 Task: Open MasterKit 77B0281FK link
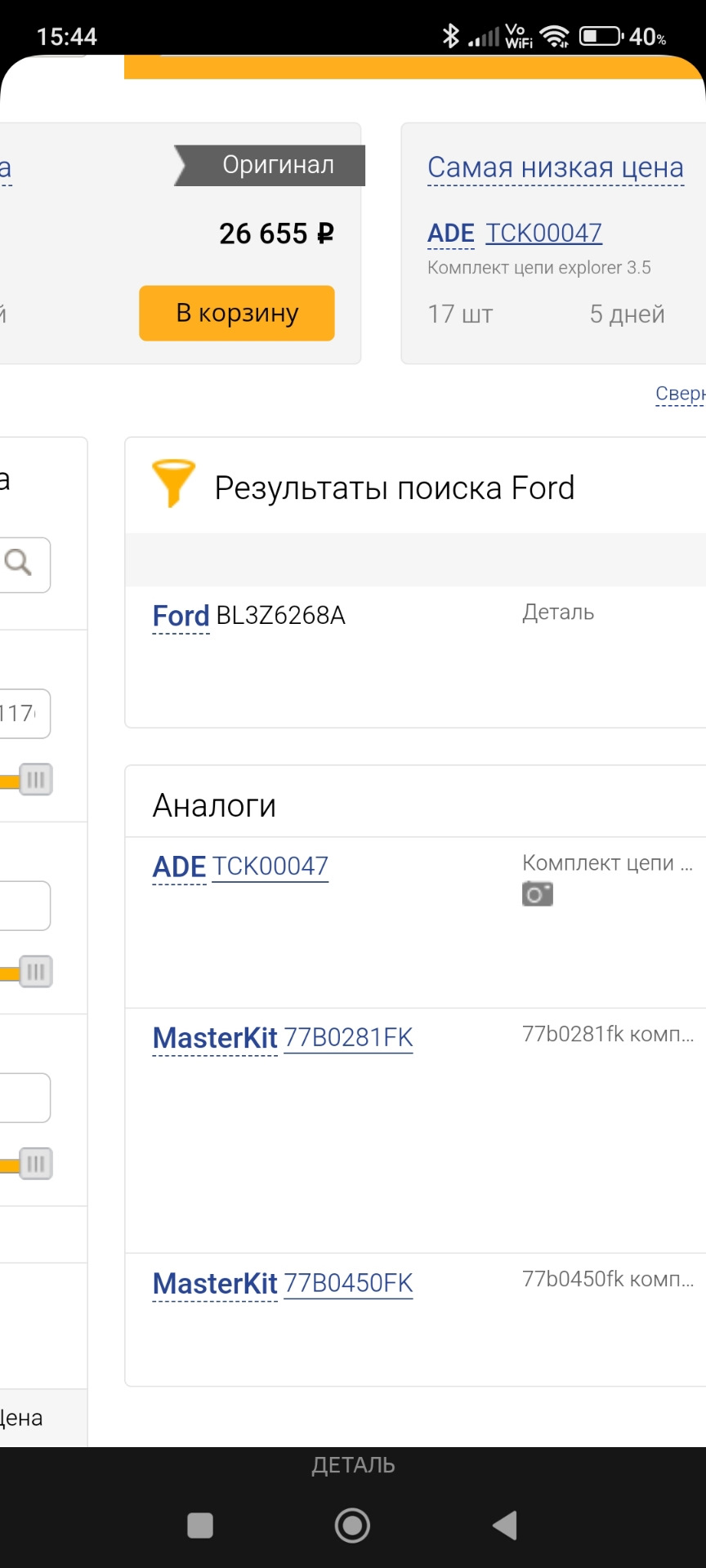(349, 1037)
